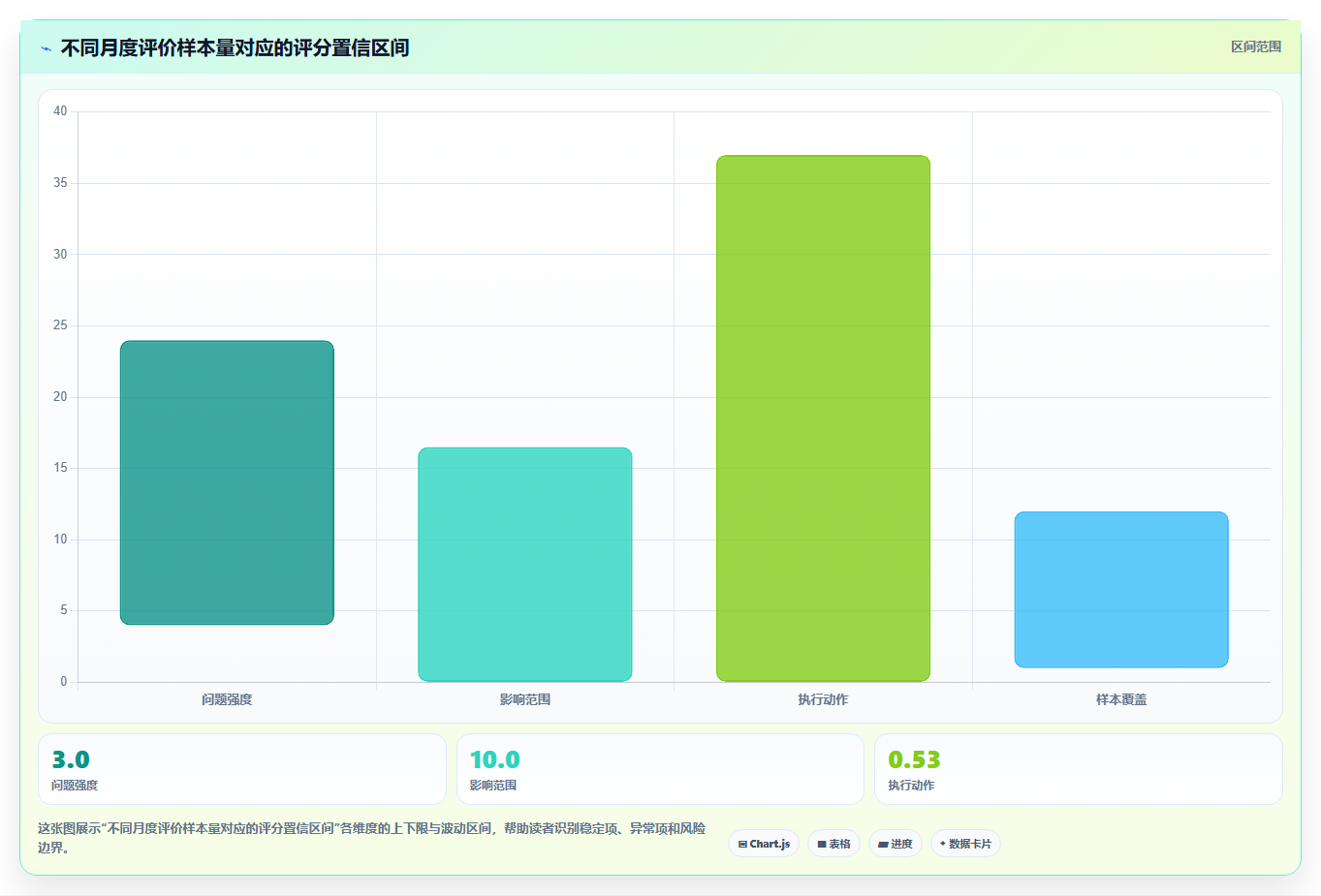
Task: Click the chart description paragraph below the cards
Action: 372,838
